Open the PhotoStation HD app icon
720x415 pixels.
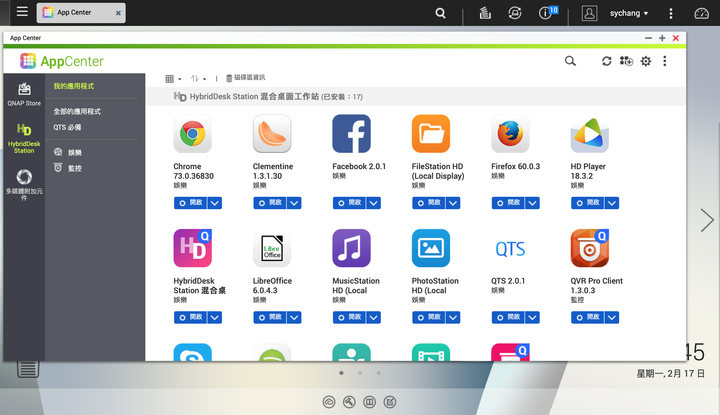pos(431,248)
